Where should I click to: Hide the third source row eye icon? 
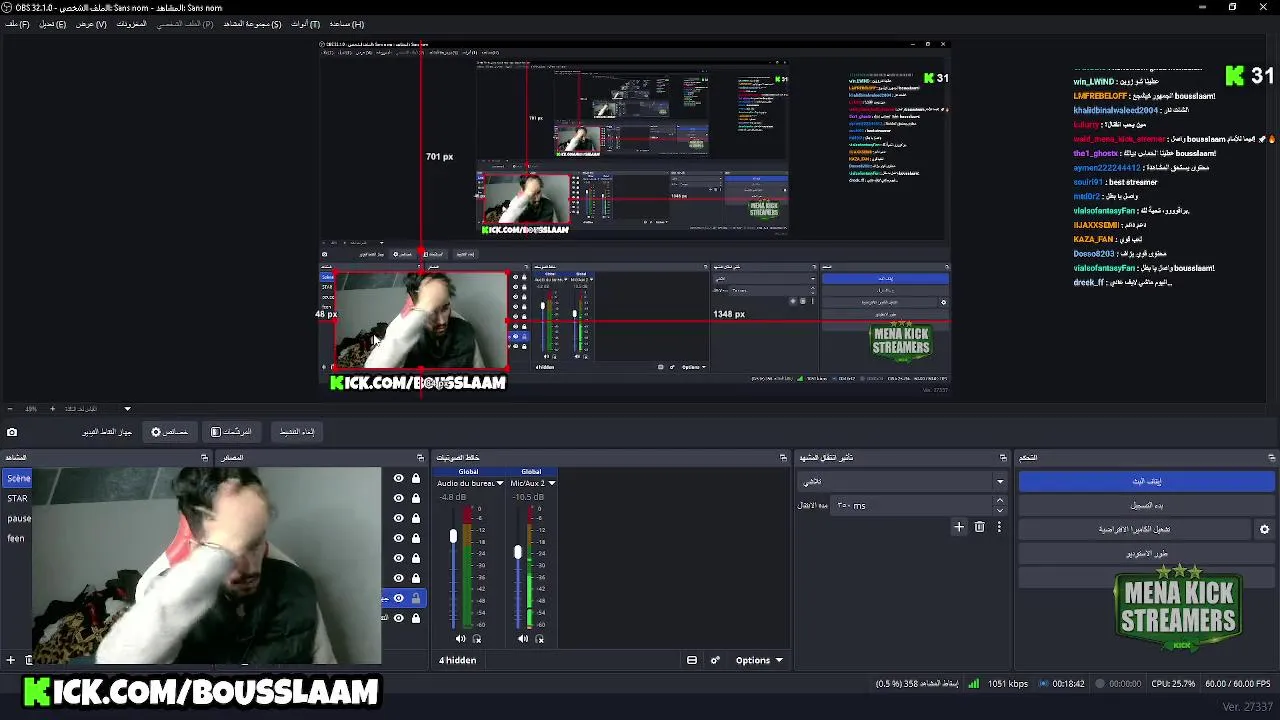399,518
